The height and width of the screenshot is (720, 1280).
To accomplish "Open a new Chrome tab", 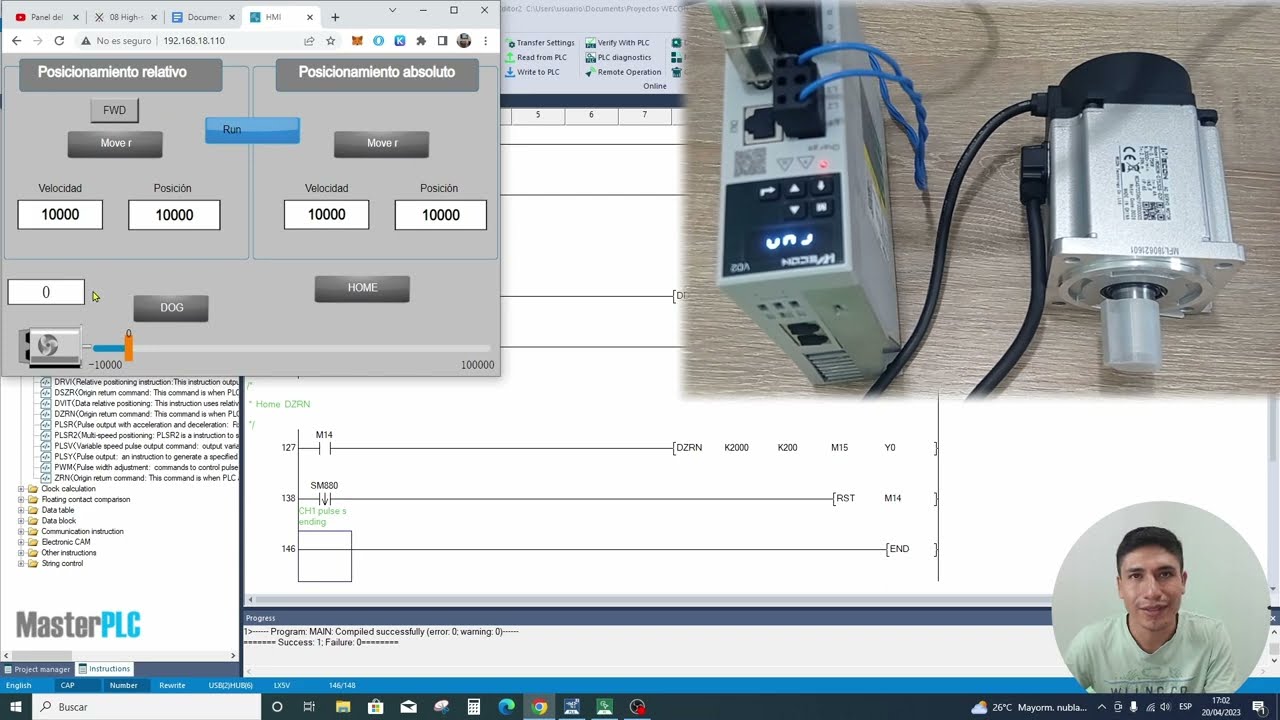I will click(335, 17).
